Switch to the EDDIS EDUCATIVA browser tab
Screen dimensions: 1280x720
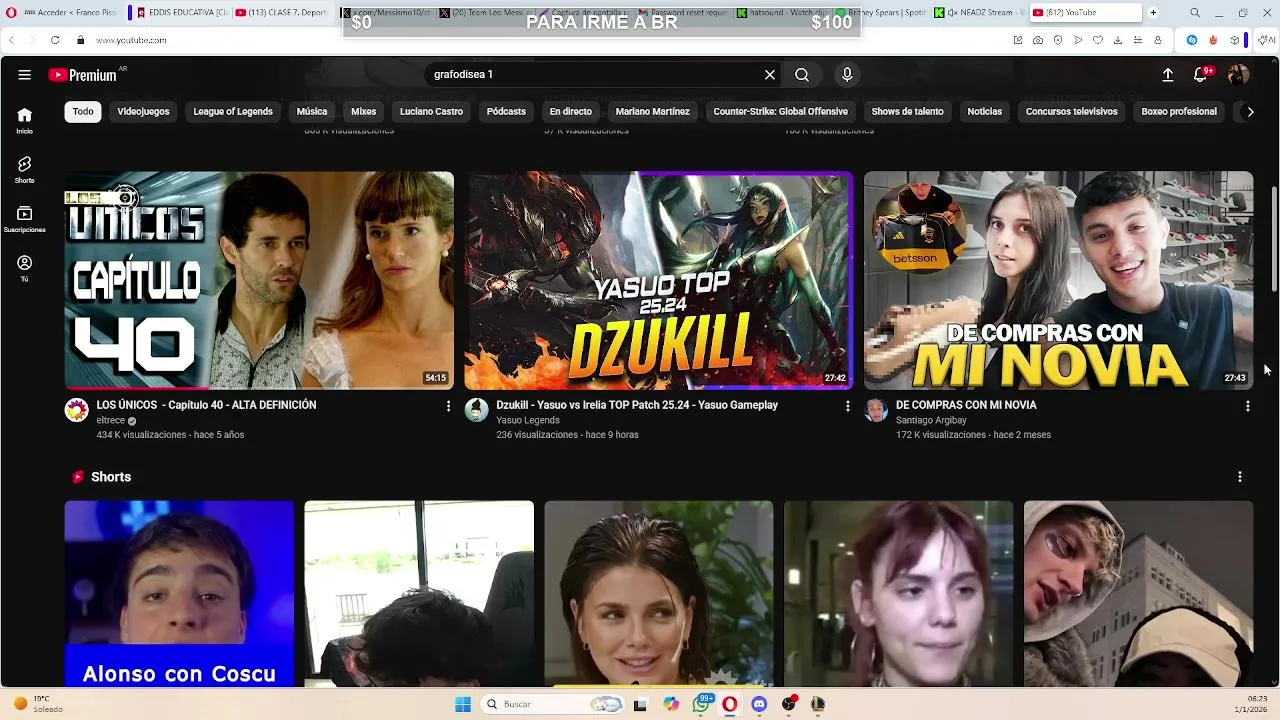tap(179, 13)
